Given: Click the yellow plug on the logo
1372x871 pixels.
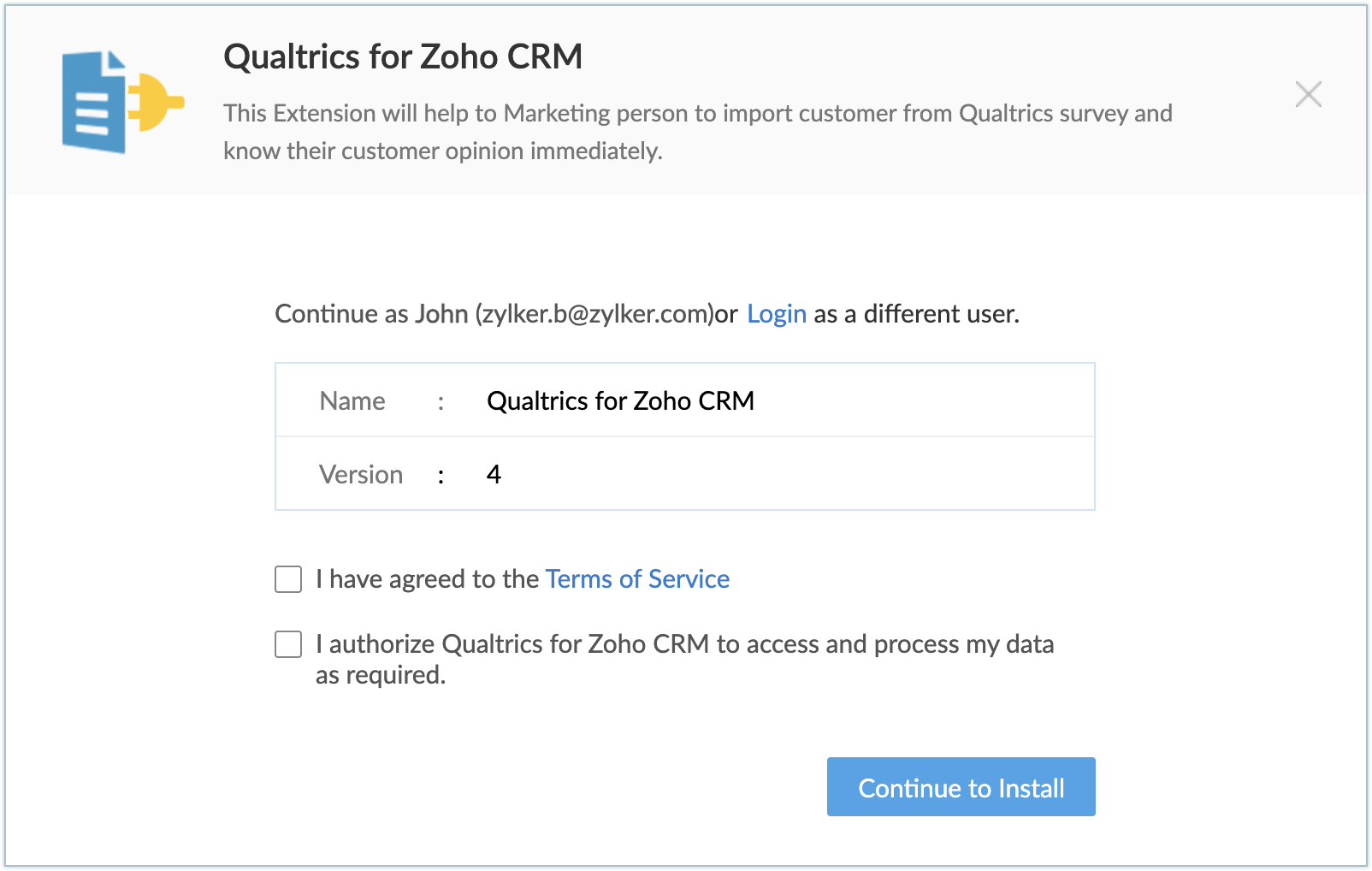Looking at the screenshot, I should pyautogui.click(x=157, y=102).
